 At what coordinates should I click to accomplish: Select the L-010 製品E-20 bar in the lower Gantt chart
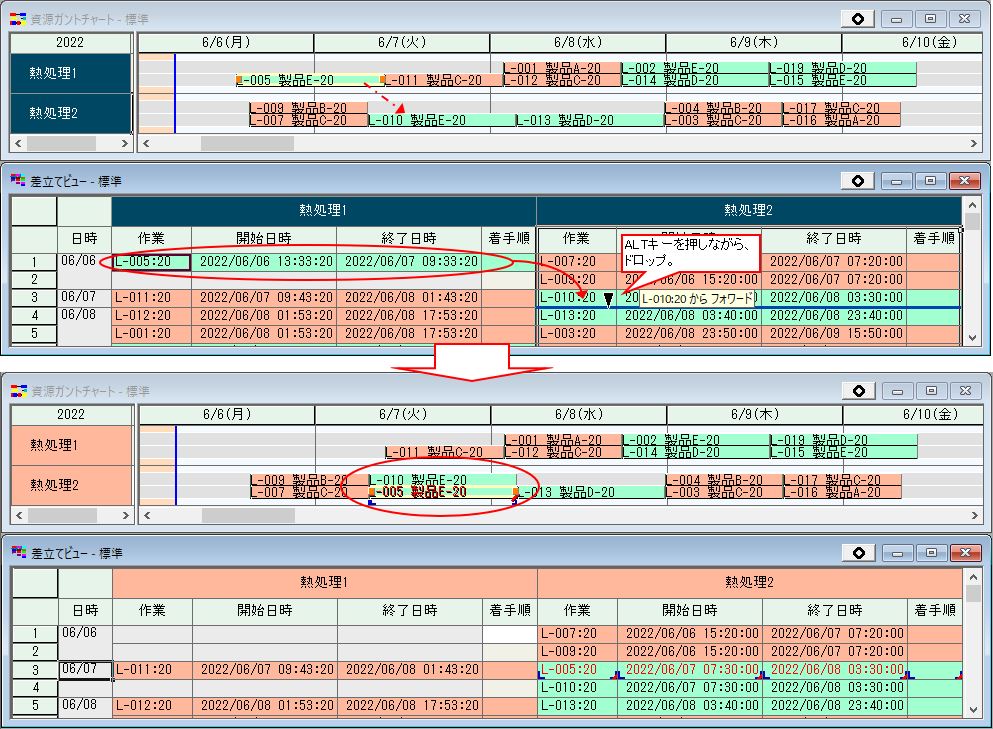coord(443,480)
